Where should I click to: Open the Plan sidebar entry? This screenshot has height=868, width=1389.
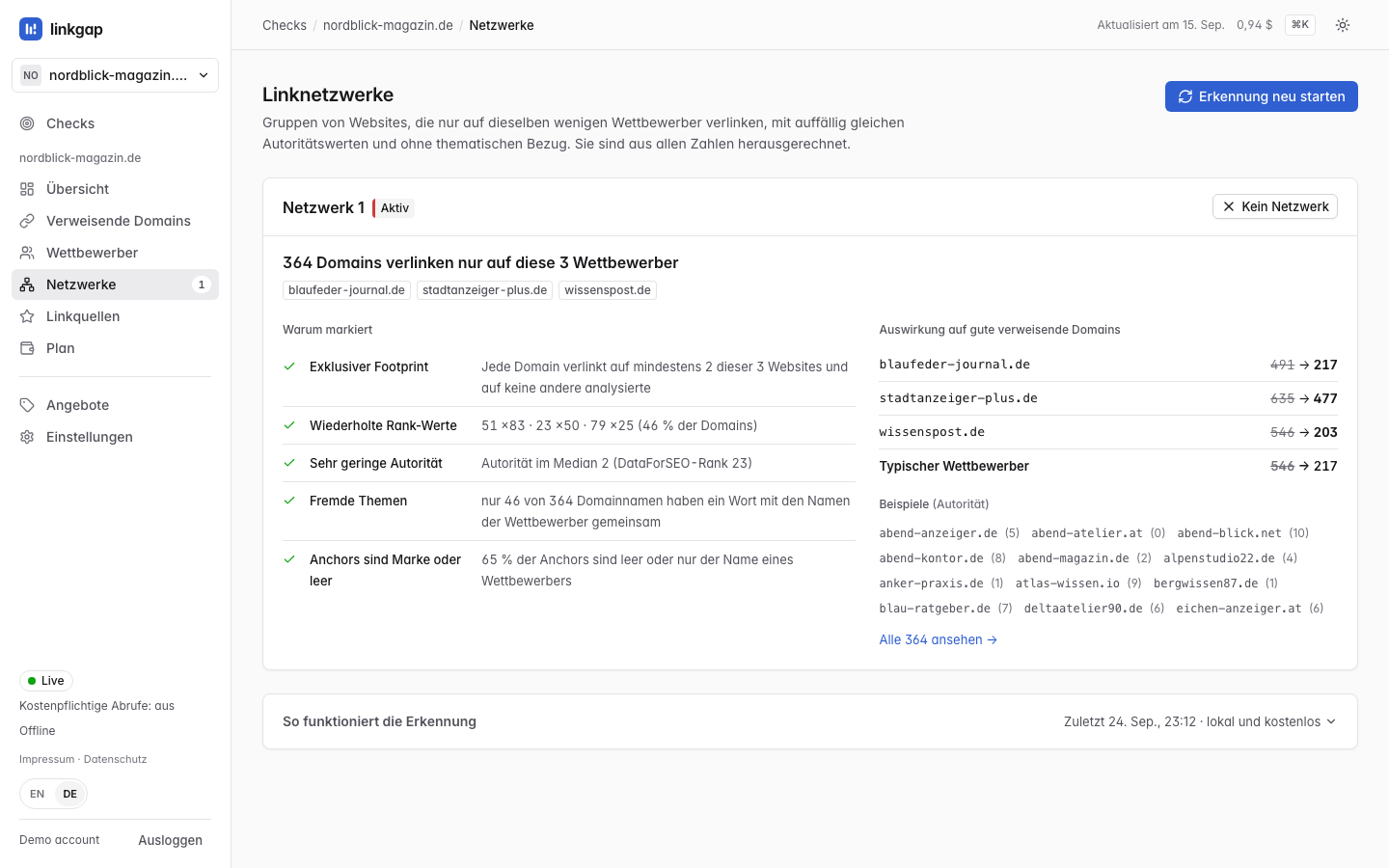point(115,348)
